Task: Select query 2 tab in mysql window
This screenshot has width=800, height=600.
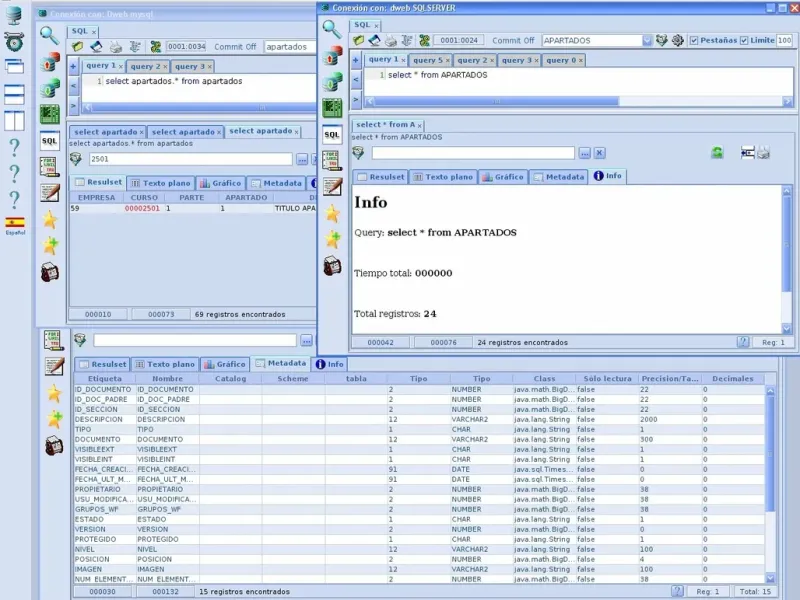Action: [145, 66]
